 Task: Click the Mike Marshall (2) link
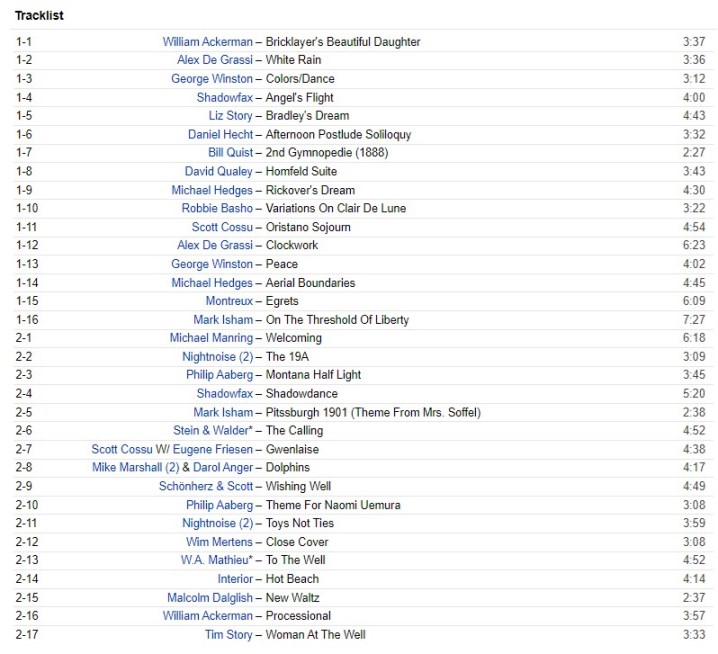[x=135, y=467]
